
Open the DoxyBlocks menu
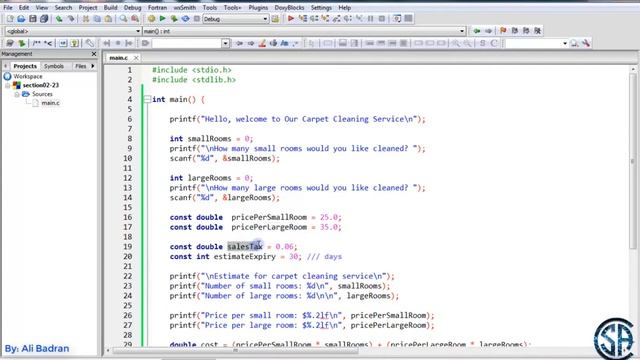tap(289, 7)
